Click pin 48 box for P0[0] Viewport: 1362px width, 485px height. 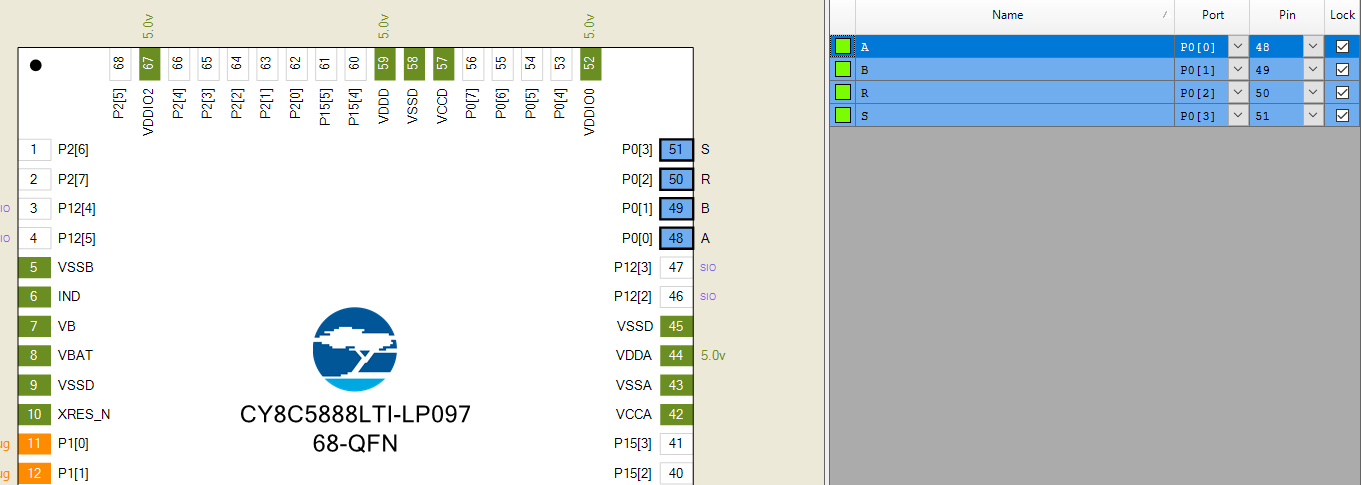pos(676,238)
